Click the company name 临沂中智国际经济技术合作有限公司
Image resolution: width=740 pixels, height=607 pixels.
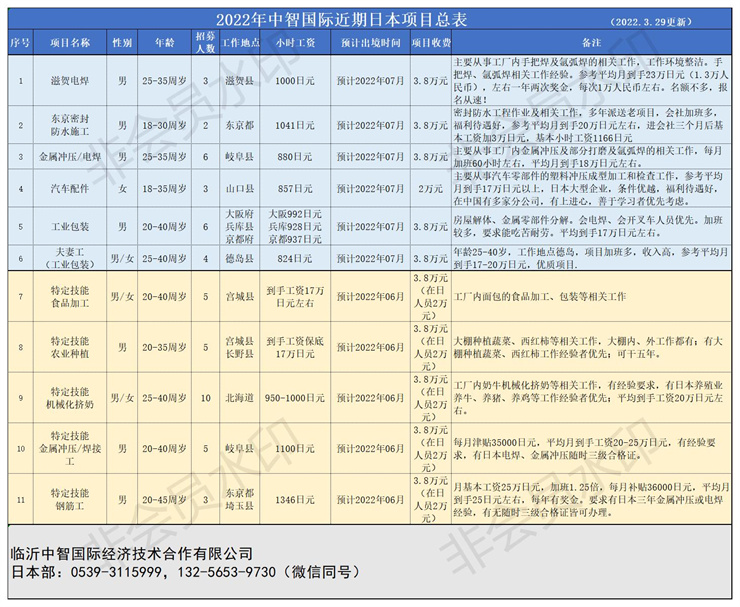coord(130,553)
